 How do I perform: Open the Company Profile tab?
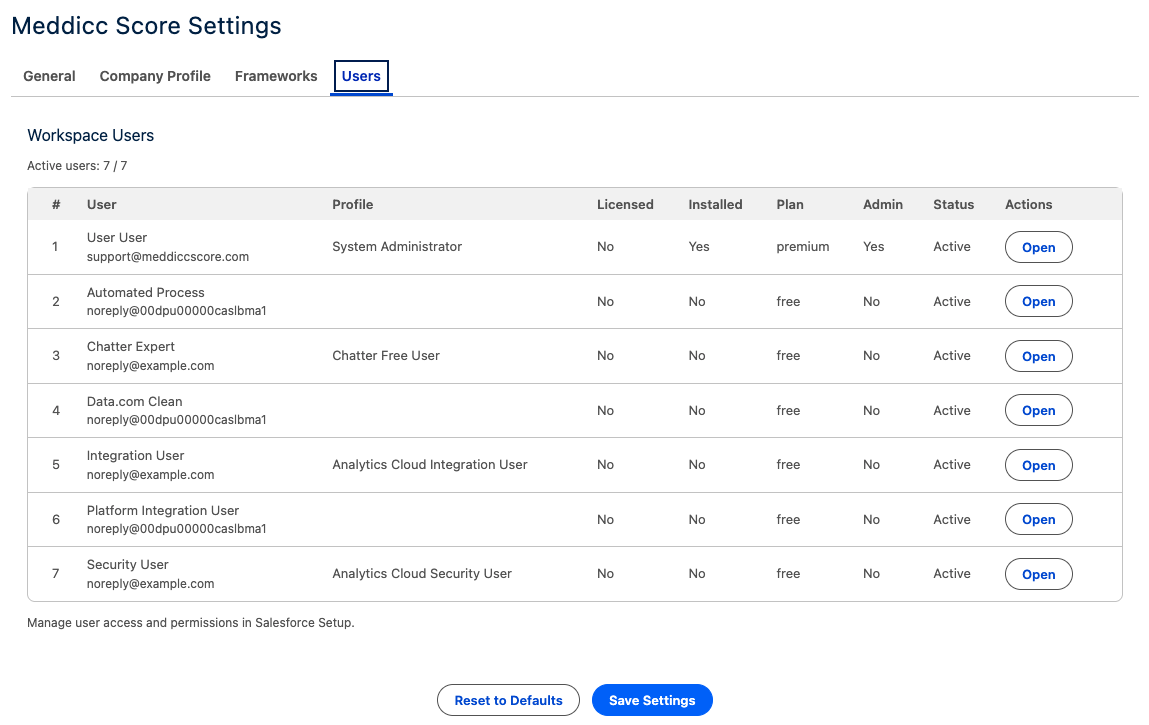(x=155, y=76)
